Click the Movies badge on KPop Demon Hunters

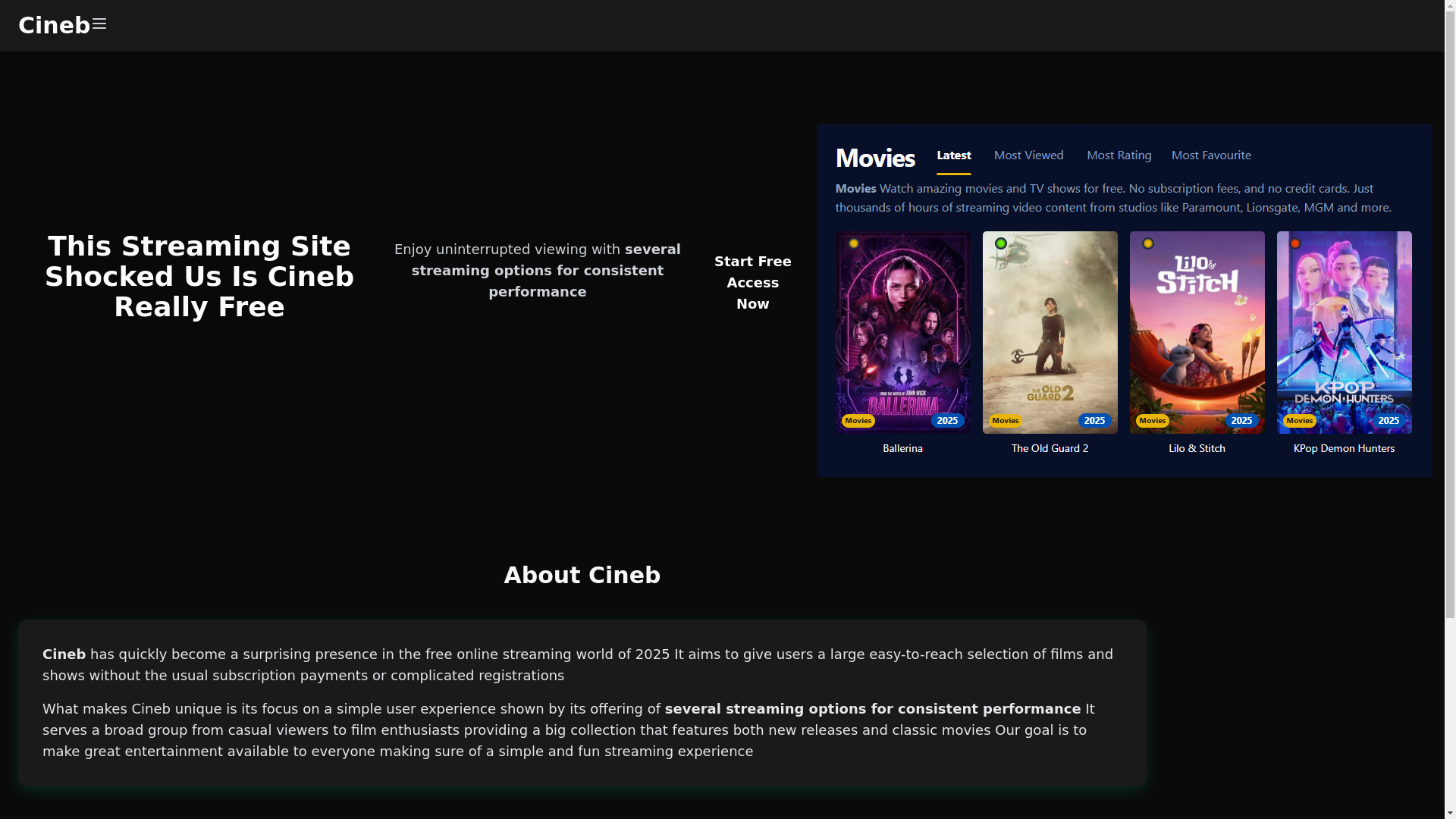(x=1300, y=421)
